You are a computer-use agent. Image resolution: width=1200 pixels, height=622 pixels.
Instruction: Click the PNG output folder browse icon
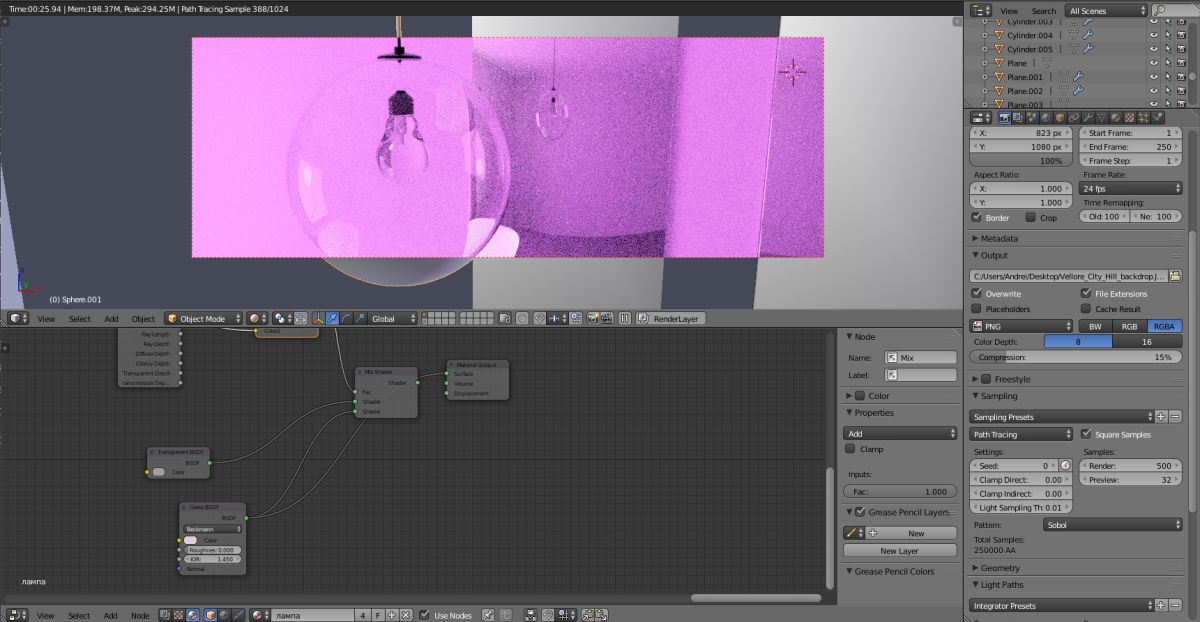(1175, 275)
